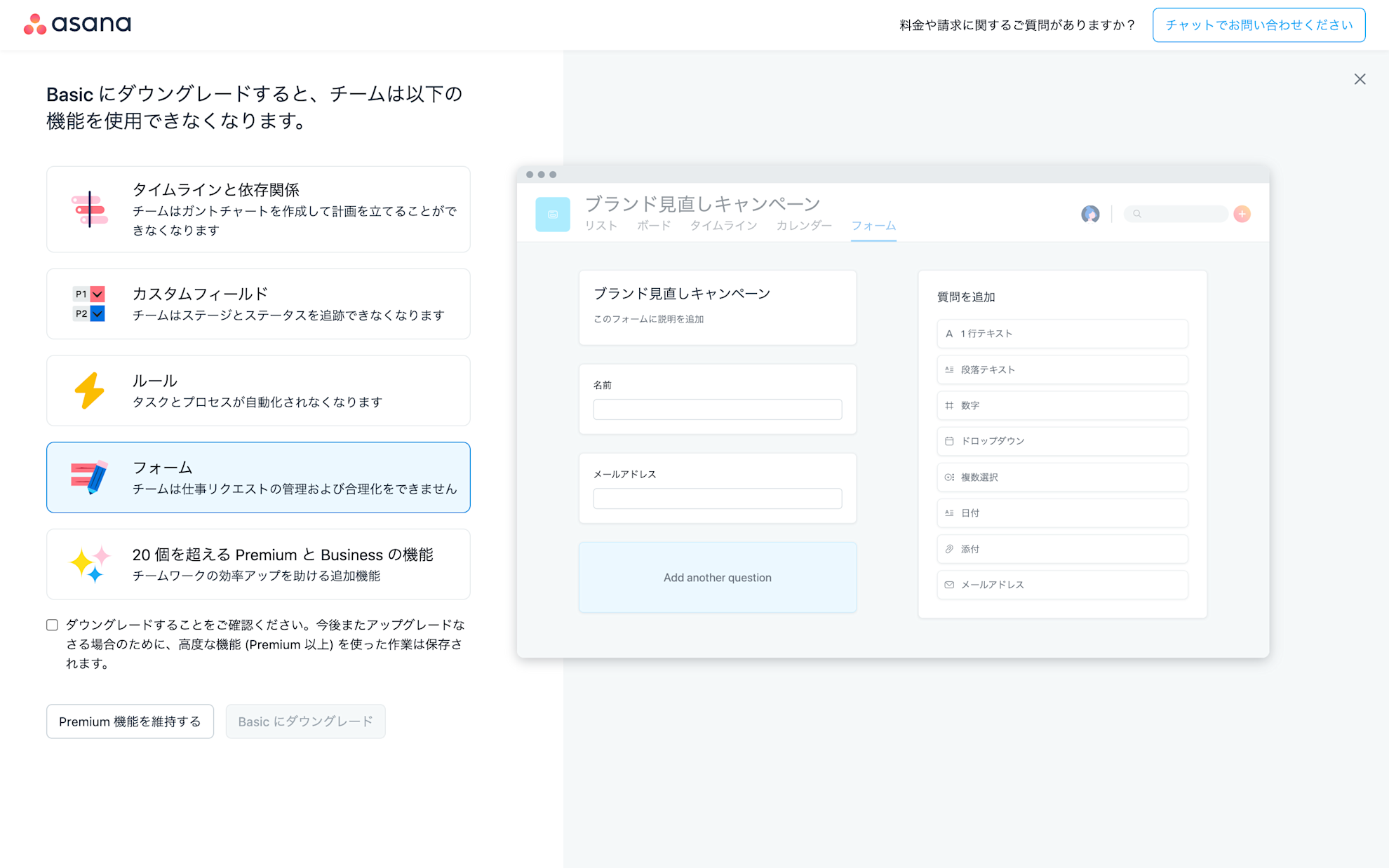Image resolution: width=1389 pixels, height=868 pixels.
Task: Click the project icon in preview header
Action: point(553,214)
